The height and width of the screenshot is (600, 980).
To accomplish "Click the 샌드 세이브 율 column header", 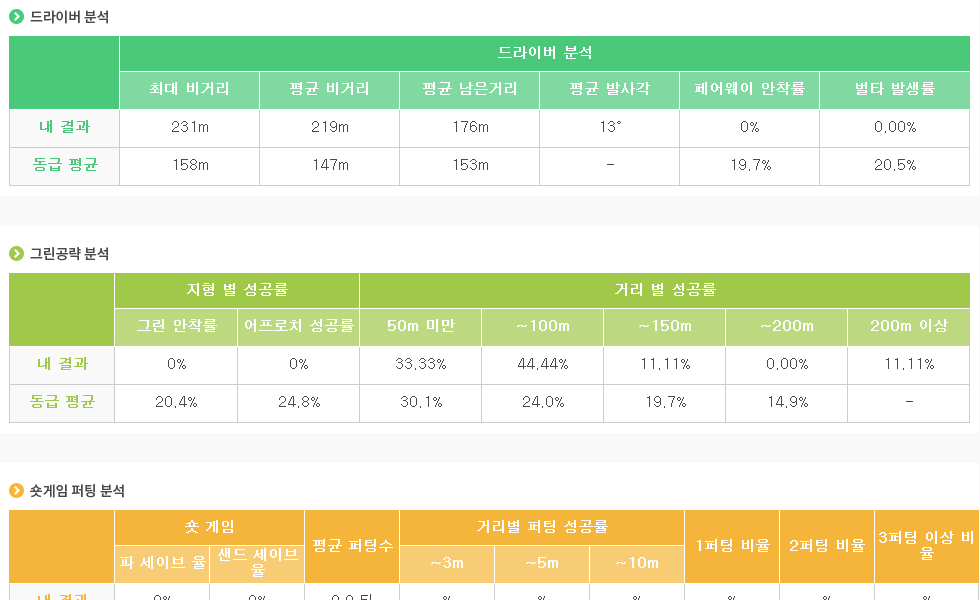I will pos(257,564).
